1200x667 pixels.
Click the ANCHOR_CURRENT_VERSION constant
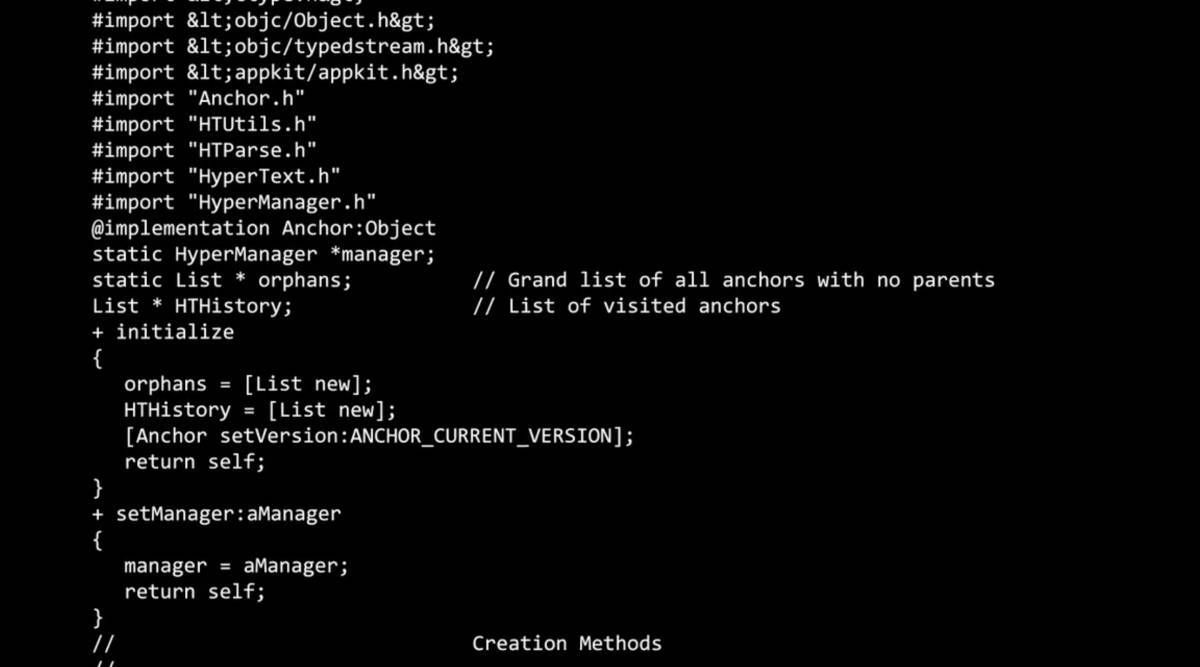[479, 436]
